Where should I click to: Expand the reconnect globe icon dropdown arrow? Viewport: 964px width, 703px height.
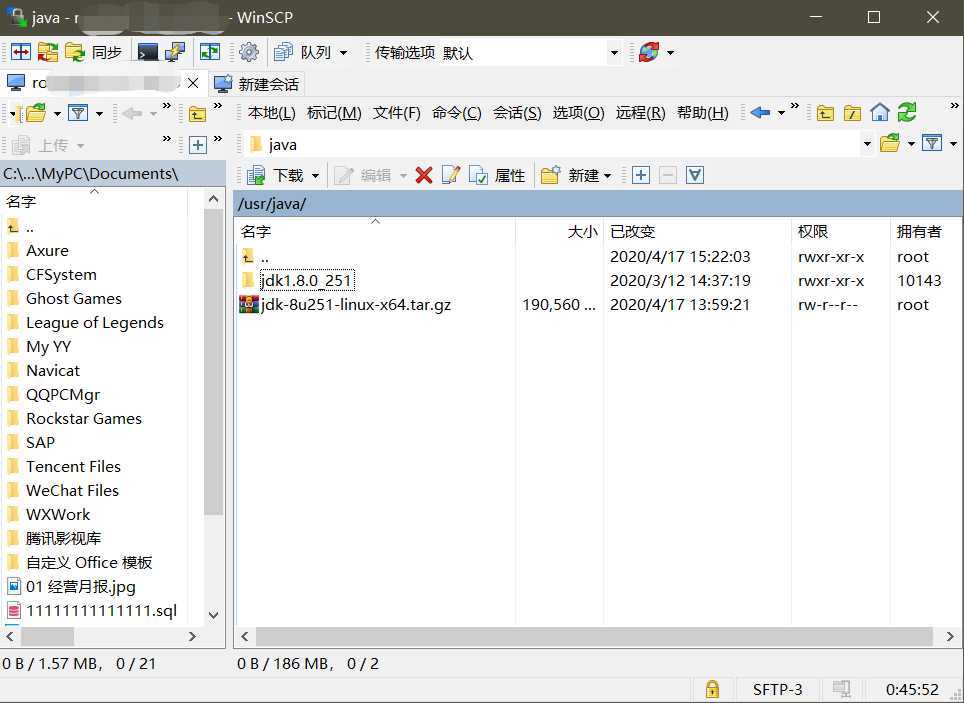[670, 53]
